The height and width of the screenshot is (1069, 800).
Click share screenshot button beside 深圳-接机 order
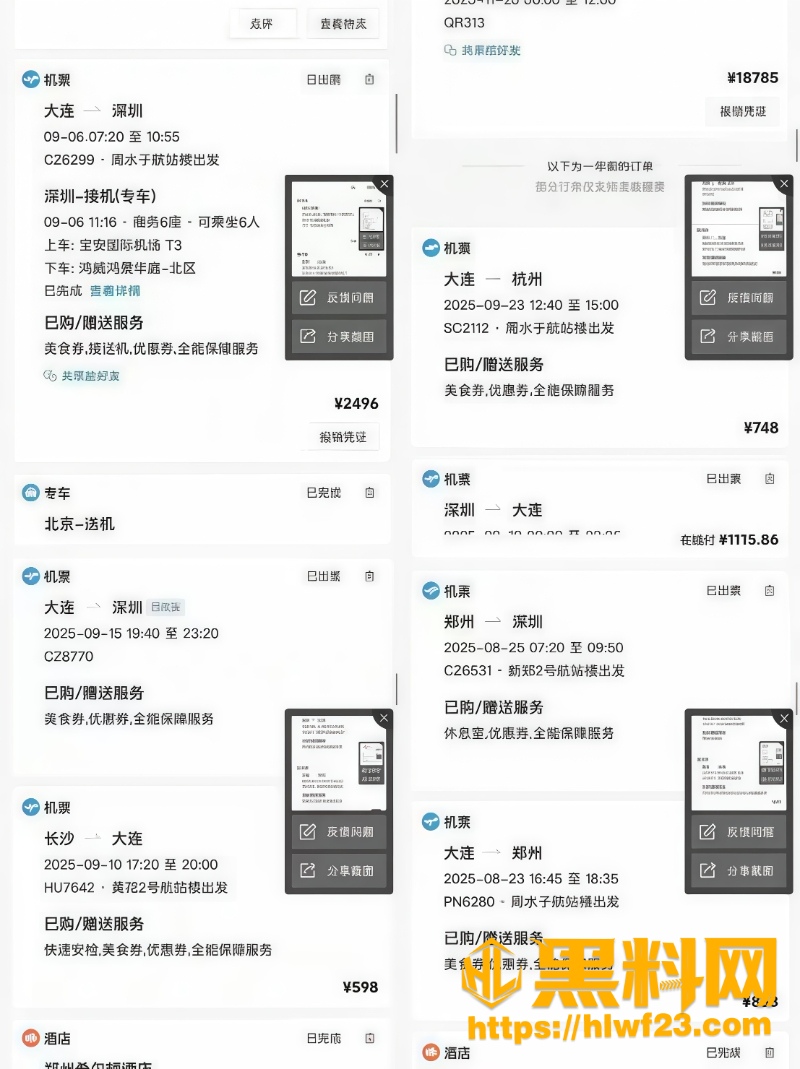pyautogui.click(x=339, y=336)
